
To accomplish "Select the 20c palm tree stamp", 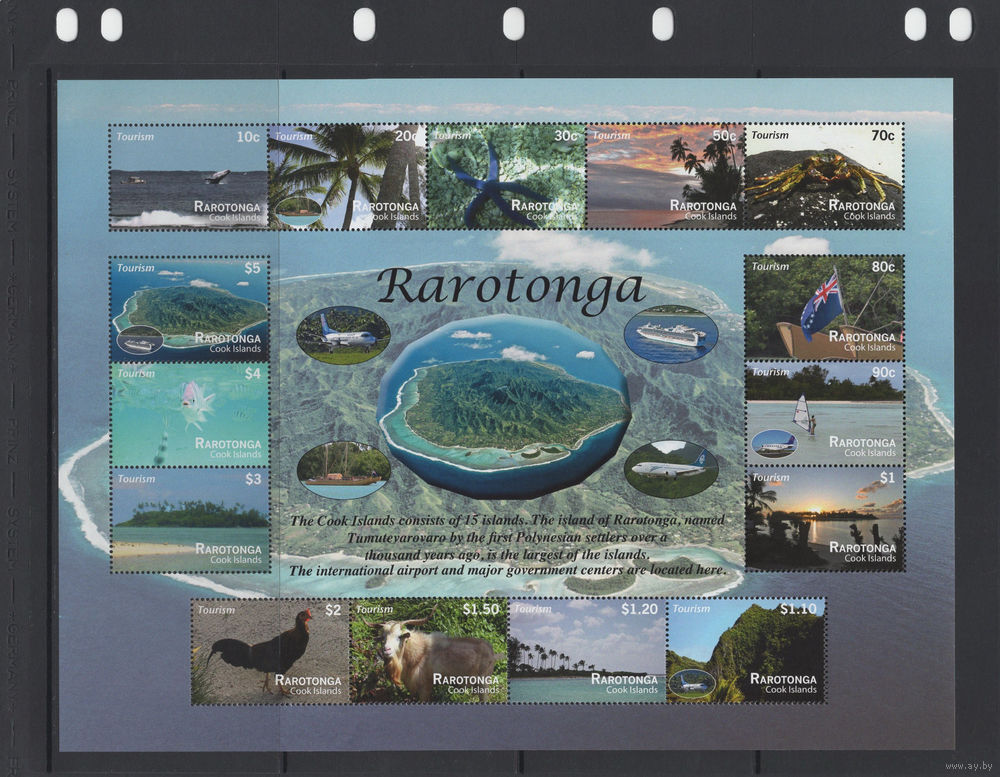I will tap(346, 177).
